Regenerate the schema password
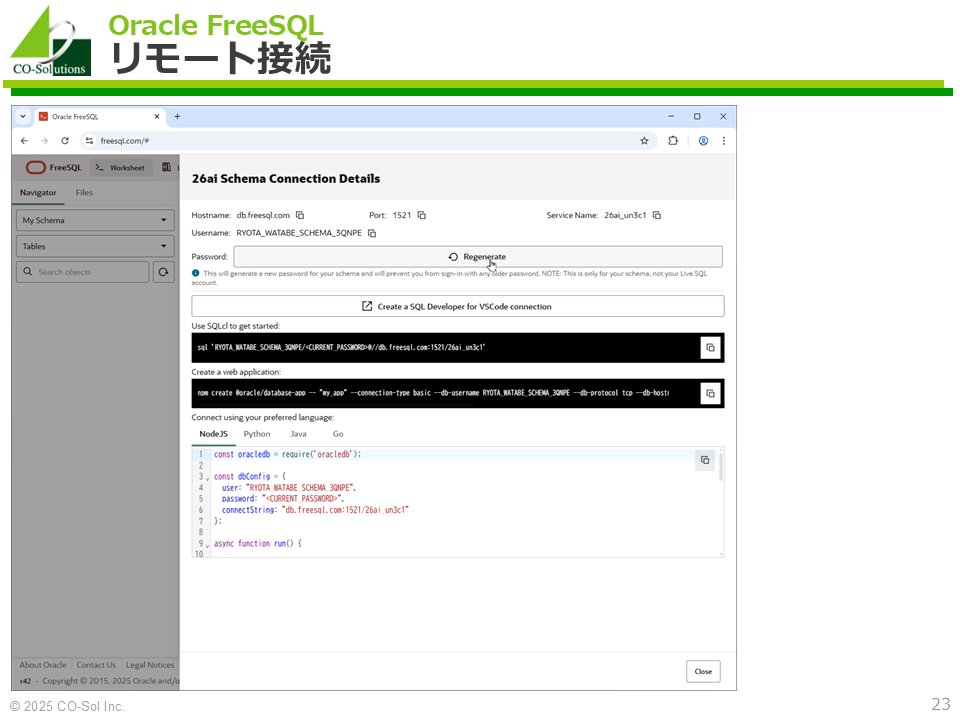 [477, 257]
